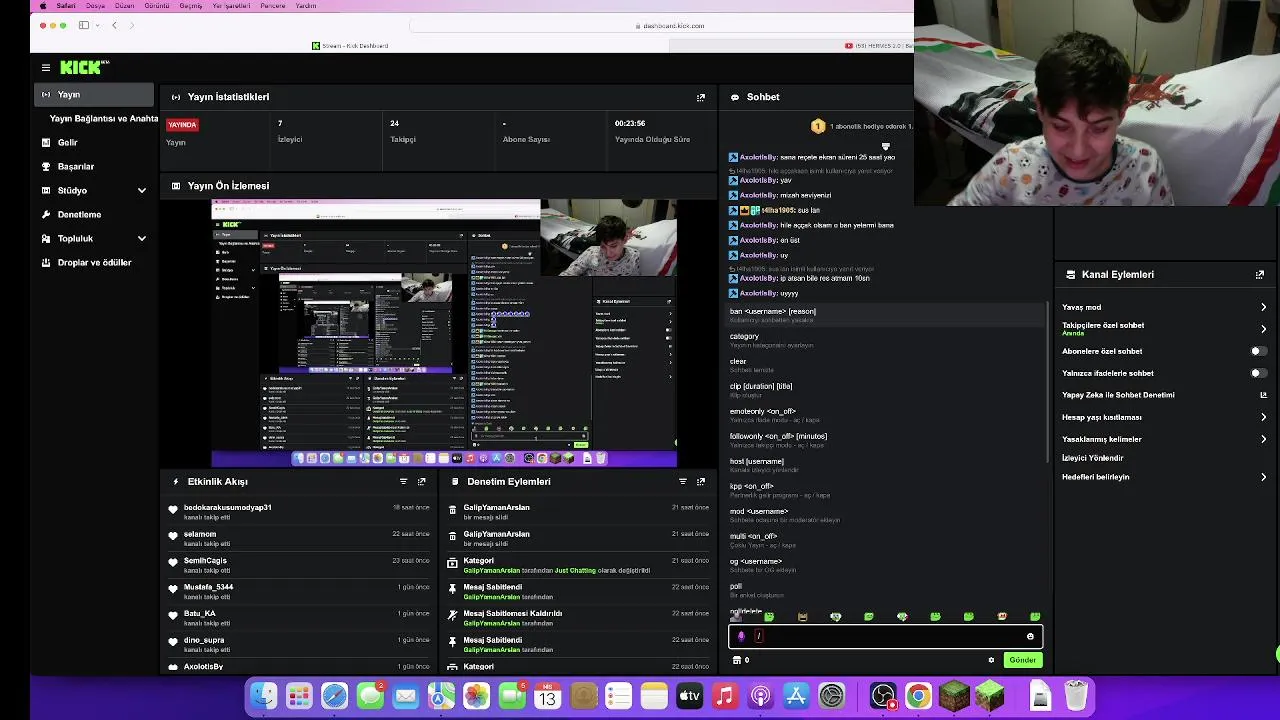The image size is (1280, 720).
Task: Open the Pencere menu
Action: (272, 6)
